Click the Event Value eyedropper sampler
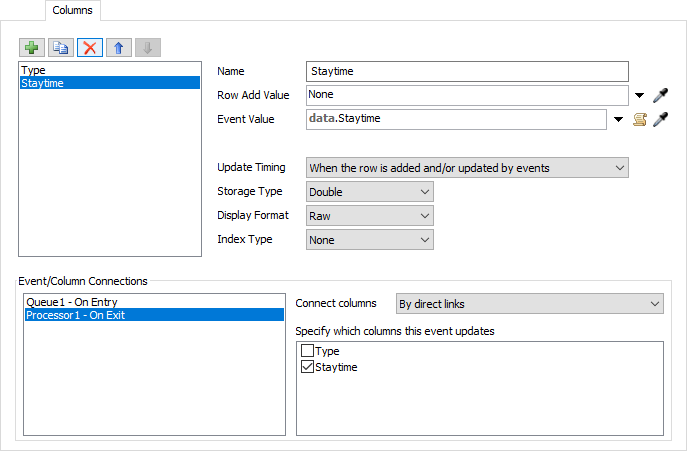This screenshot has width=687, height=451. (x=660, y=120)
